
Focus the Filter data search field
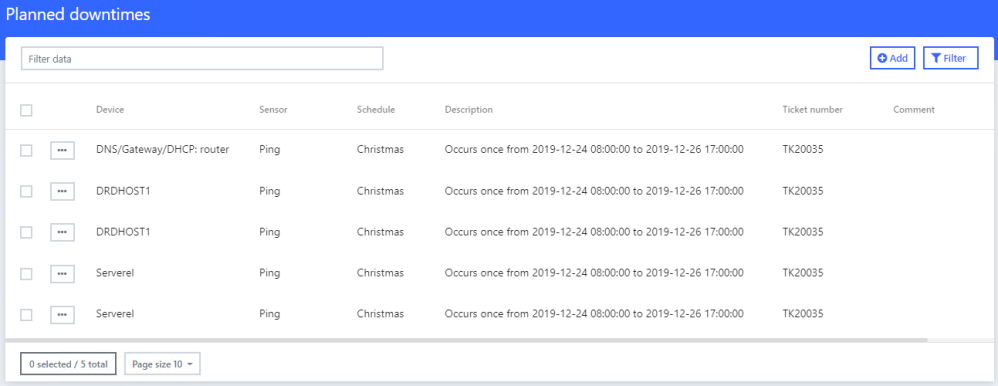pyautogui.click(x=202, y=58)
